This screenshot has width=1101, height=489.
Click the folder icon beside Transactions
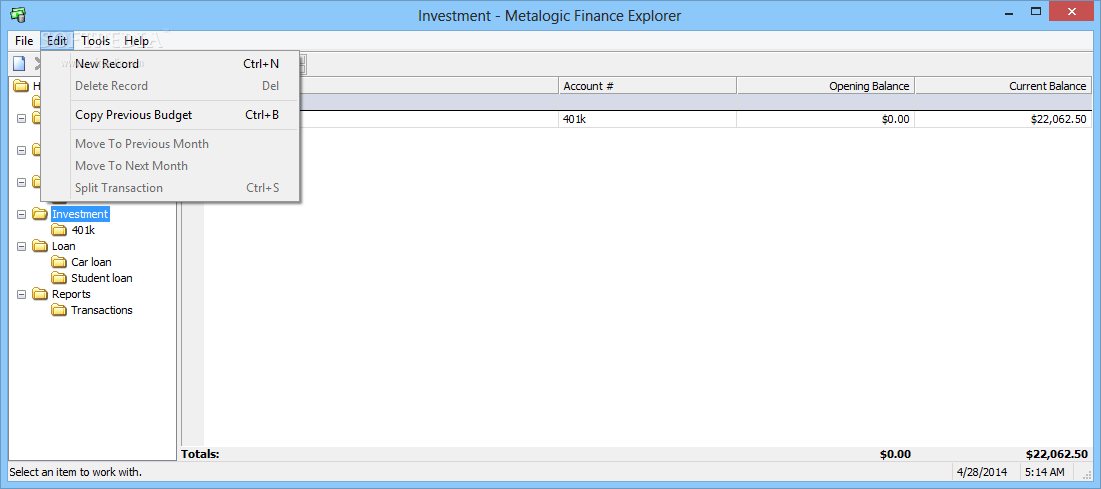click(59, 310)
